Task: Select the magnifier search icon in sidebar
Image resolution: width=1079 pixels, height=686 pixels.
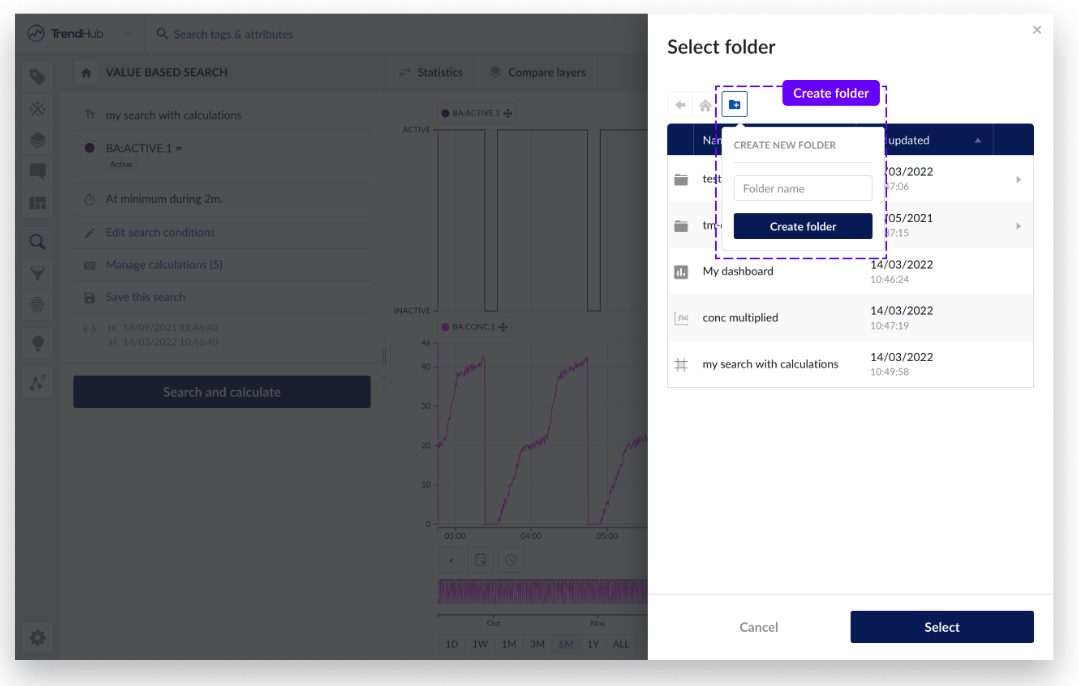Action: [38, 241]
